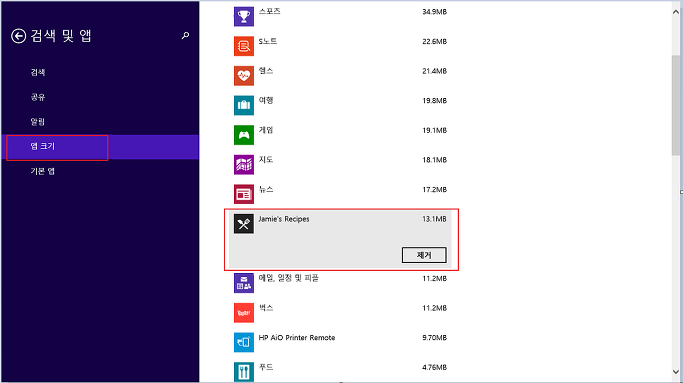
Task: Open search with magnifier icon
Action: click(186, 35)
